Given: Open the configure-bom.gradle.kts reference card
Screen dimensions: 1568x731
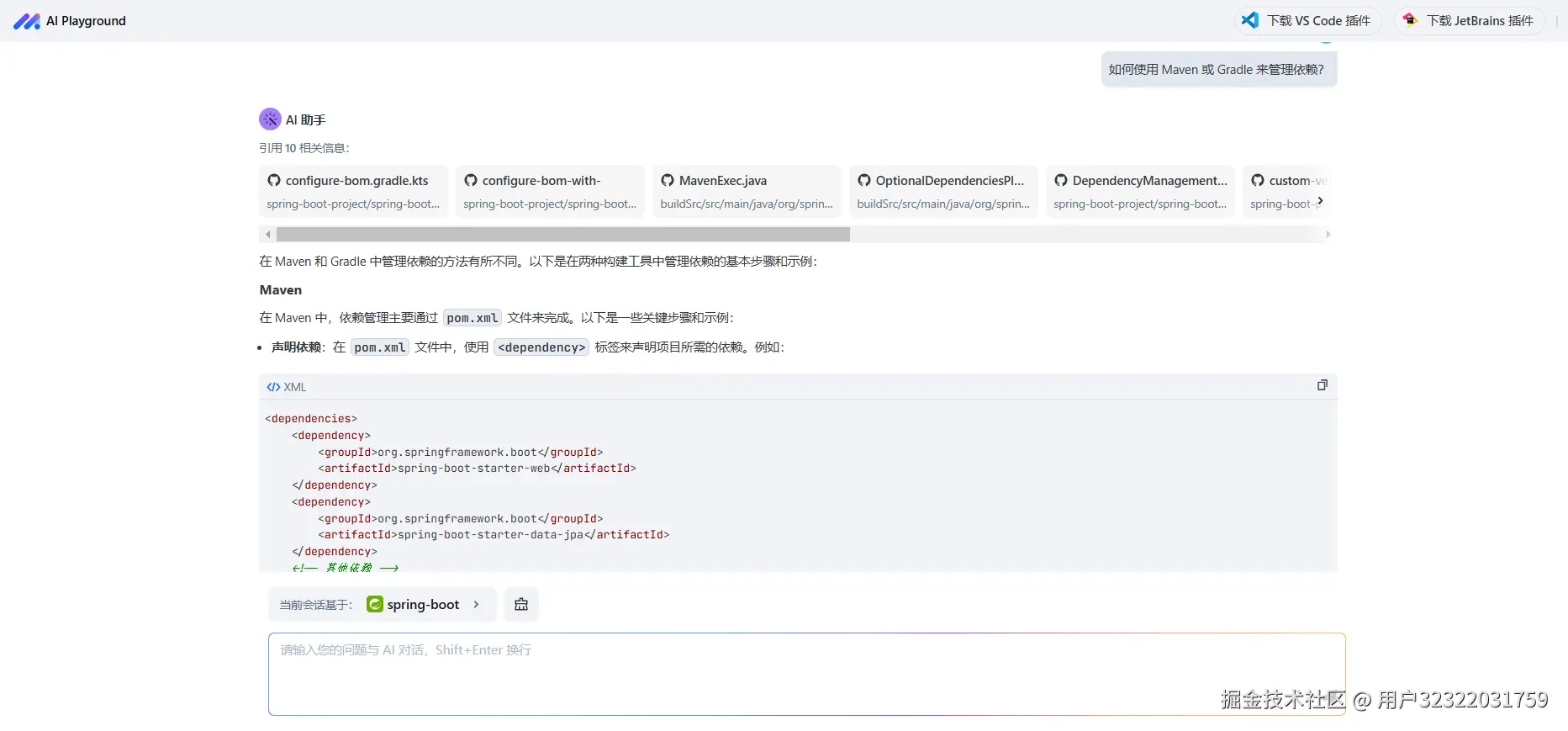Looking at the screenshot, I should pyautogui.click(x=353, y=192).
